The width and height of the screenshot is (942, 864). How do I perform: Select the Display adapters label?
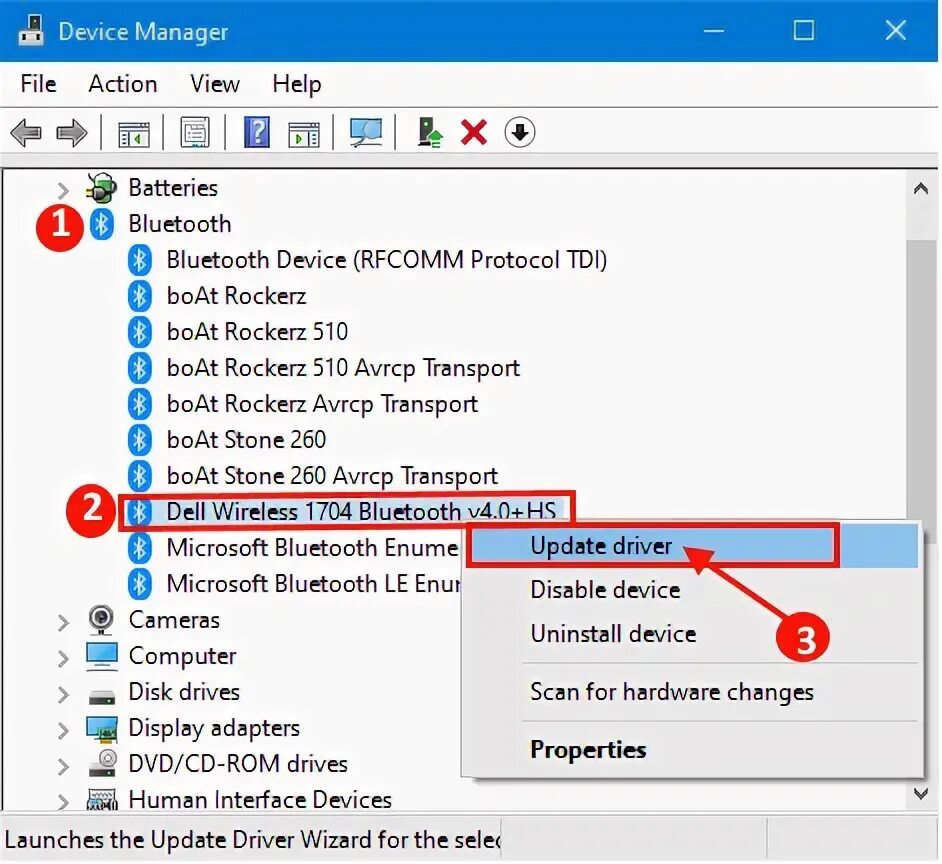(x=214, y=728)
